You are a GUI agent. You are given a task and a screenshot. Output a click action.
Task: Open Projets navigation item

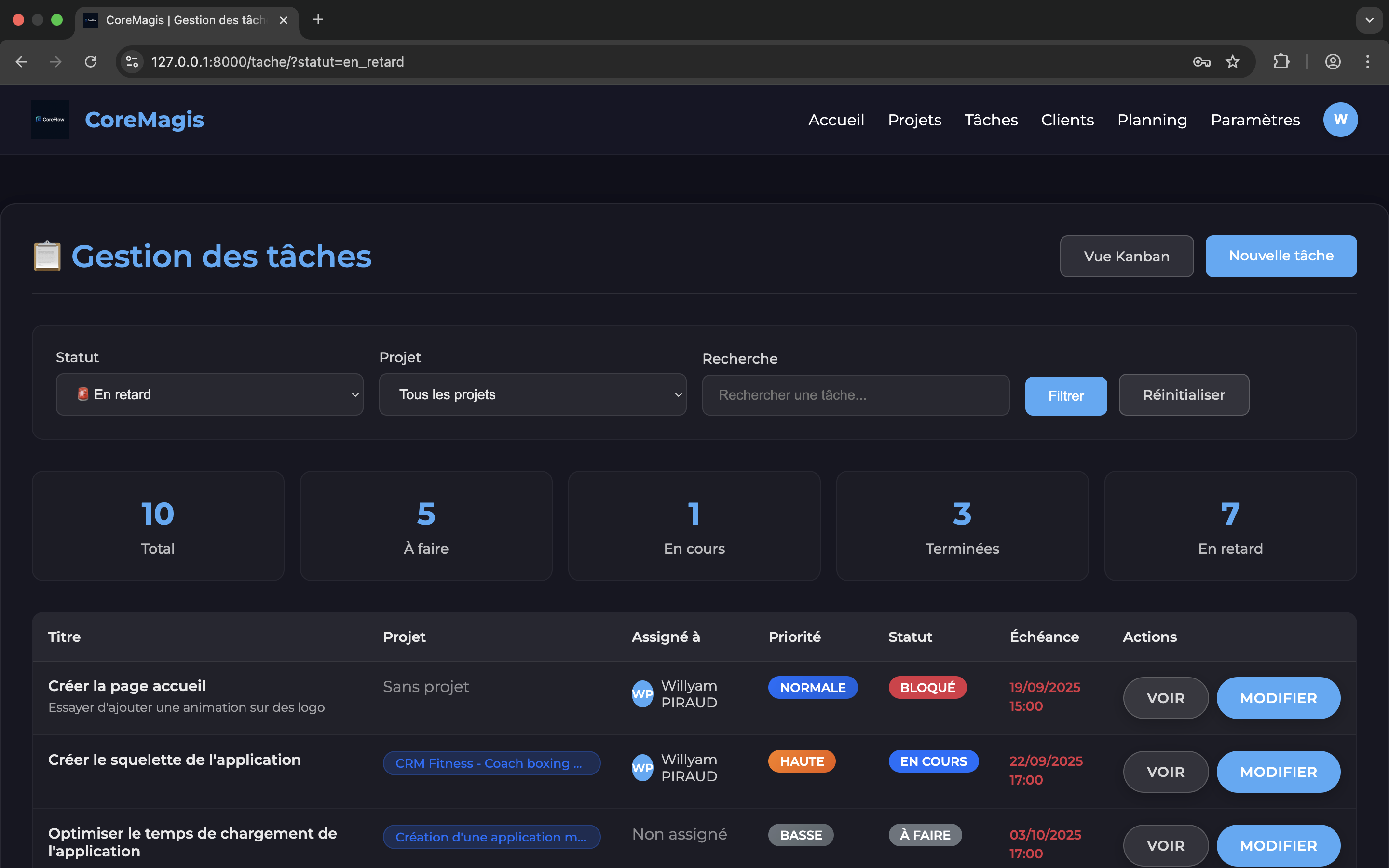coord(914,120)
